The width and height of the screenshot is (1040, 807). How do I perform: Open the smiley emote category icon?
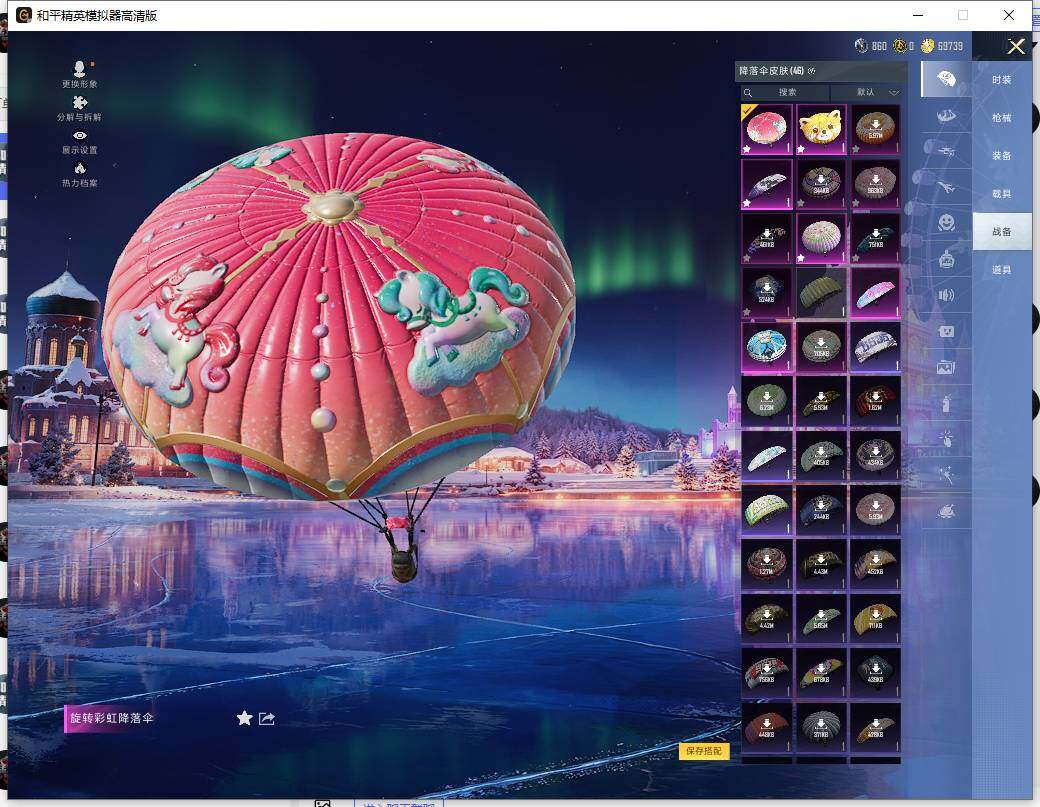click(x=945, y=221)
